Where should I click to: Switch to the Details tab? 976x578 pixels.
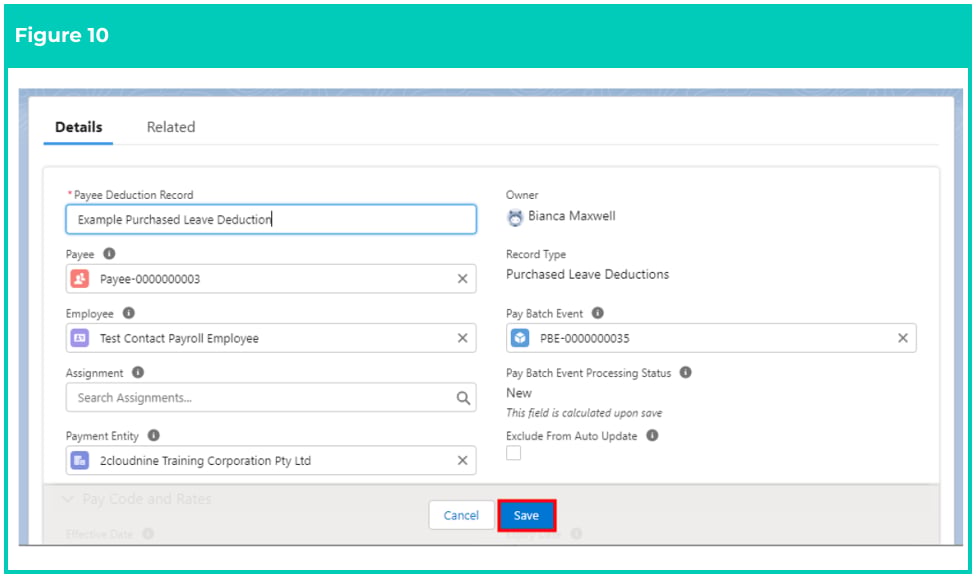pos(78,127)
